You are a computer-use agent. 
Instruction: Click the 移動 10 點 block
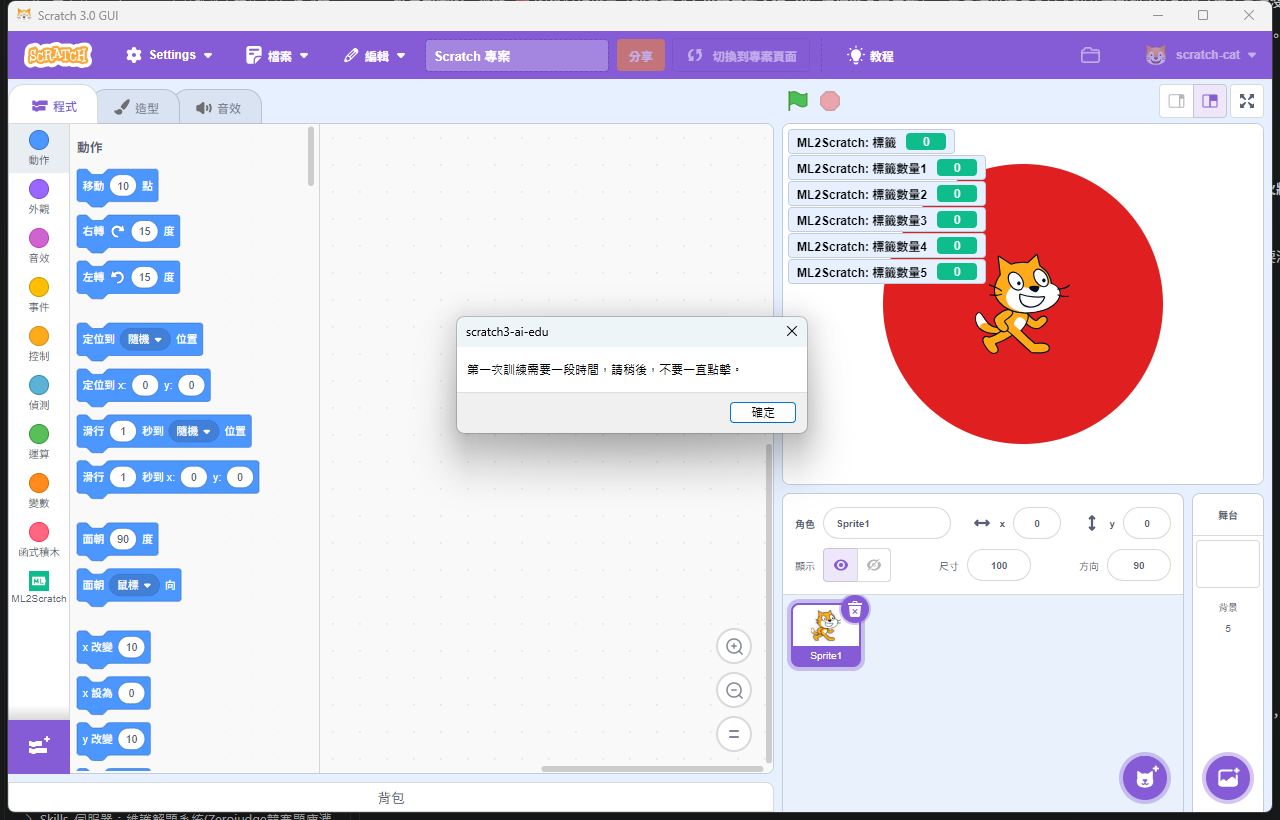(117, 186)
